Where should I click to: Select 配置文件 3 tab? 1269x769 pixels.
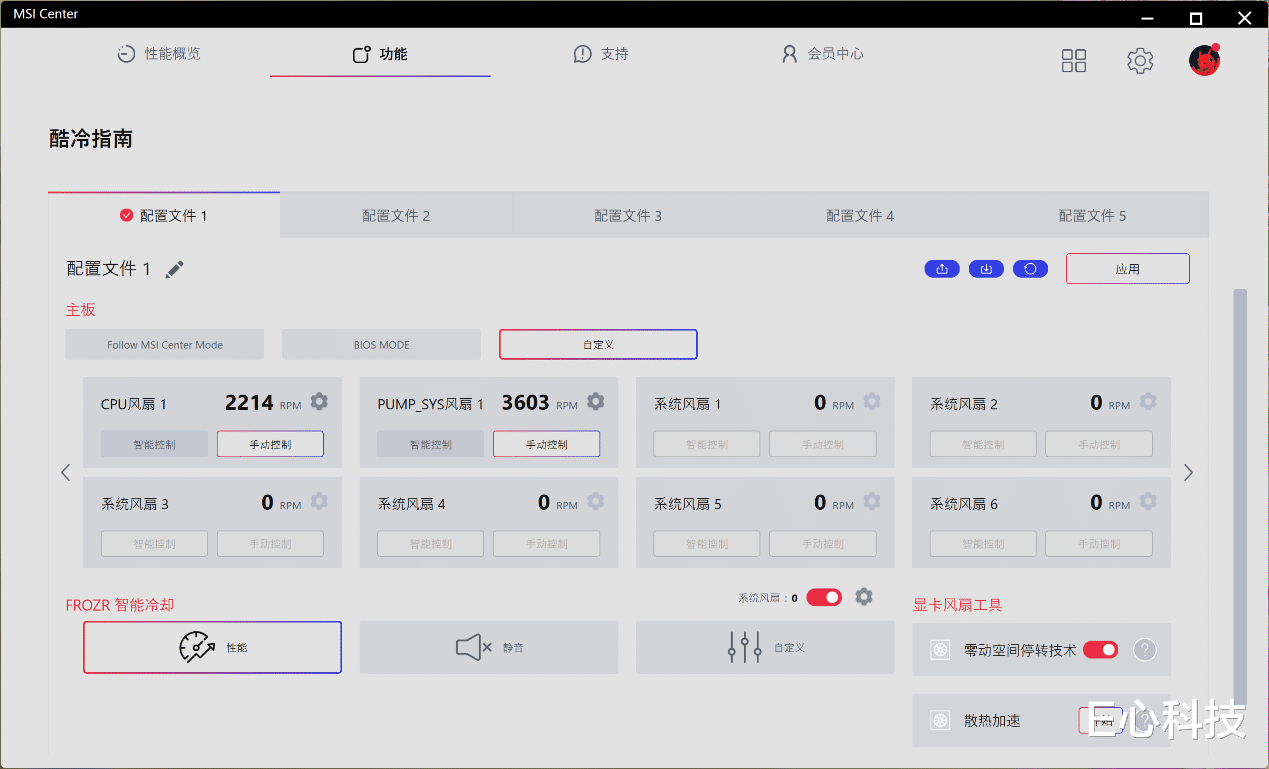pyautogui.click(x=628, y=215)
